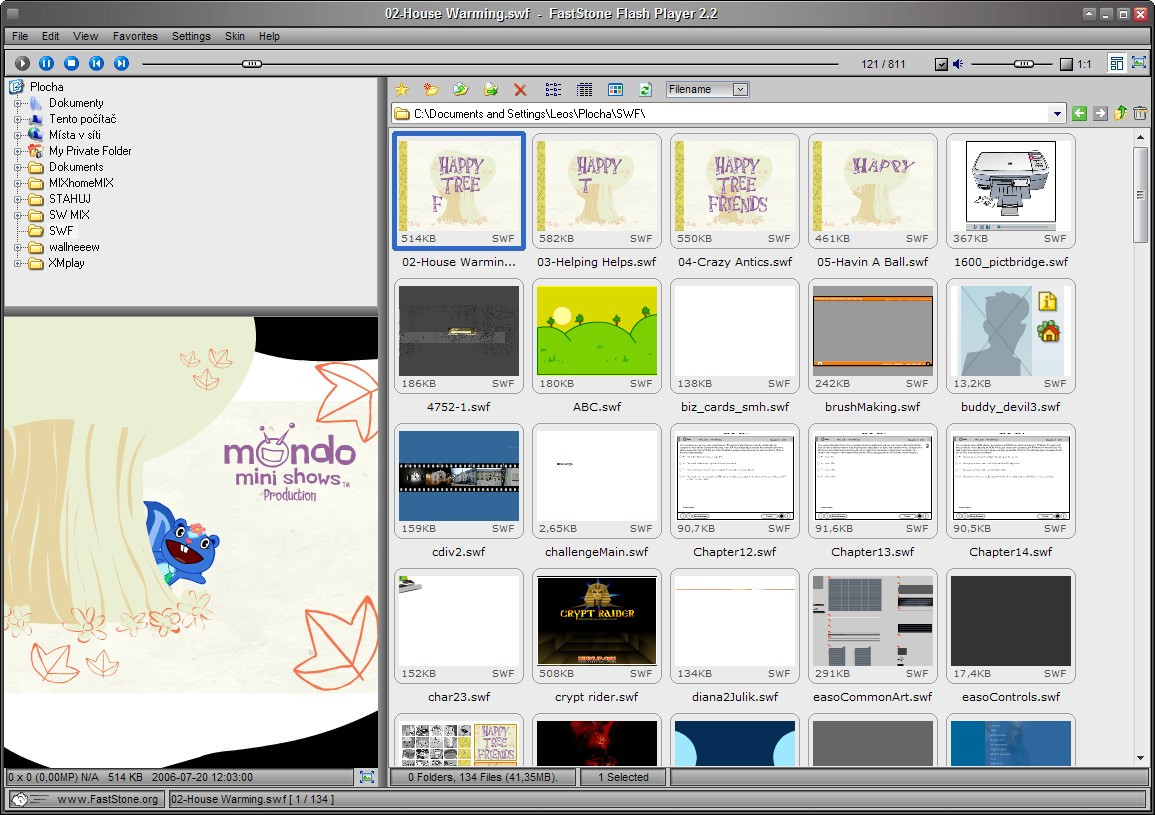Click the scroll down arrow of thumbnails
1155x815 pixels.
tap(1140, 758)
